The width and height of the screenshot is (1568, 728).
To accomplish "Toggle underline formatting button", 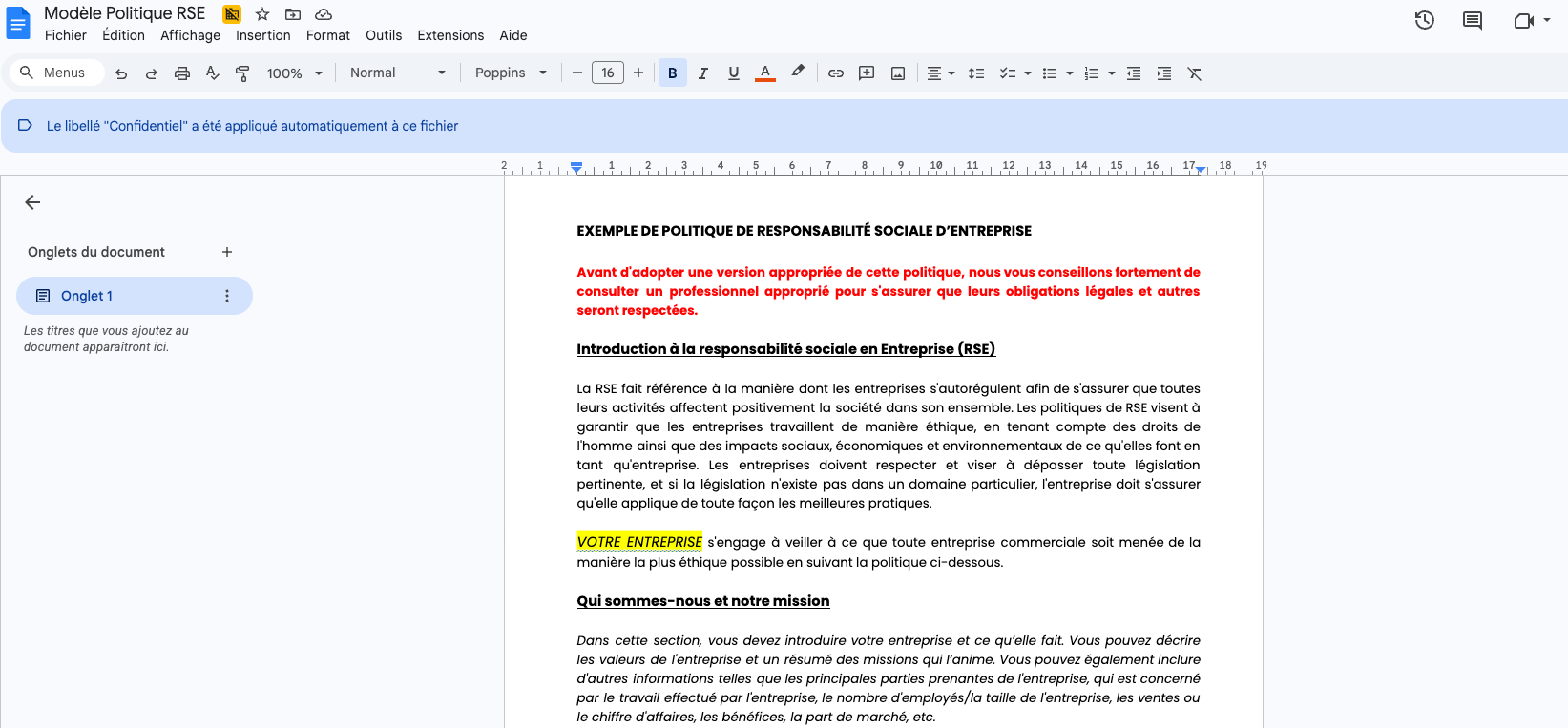I will (x=734, y=73).
